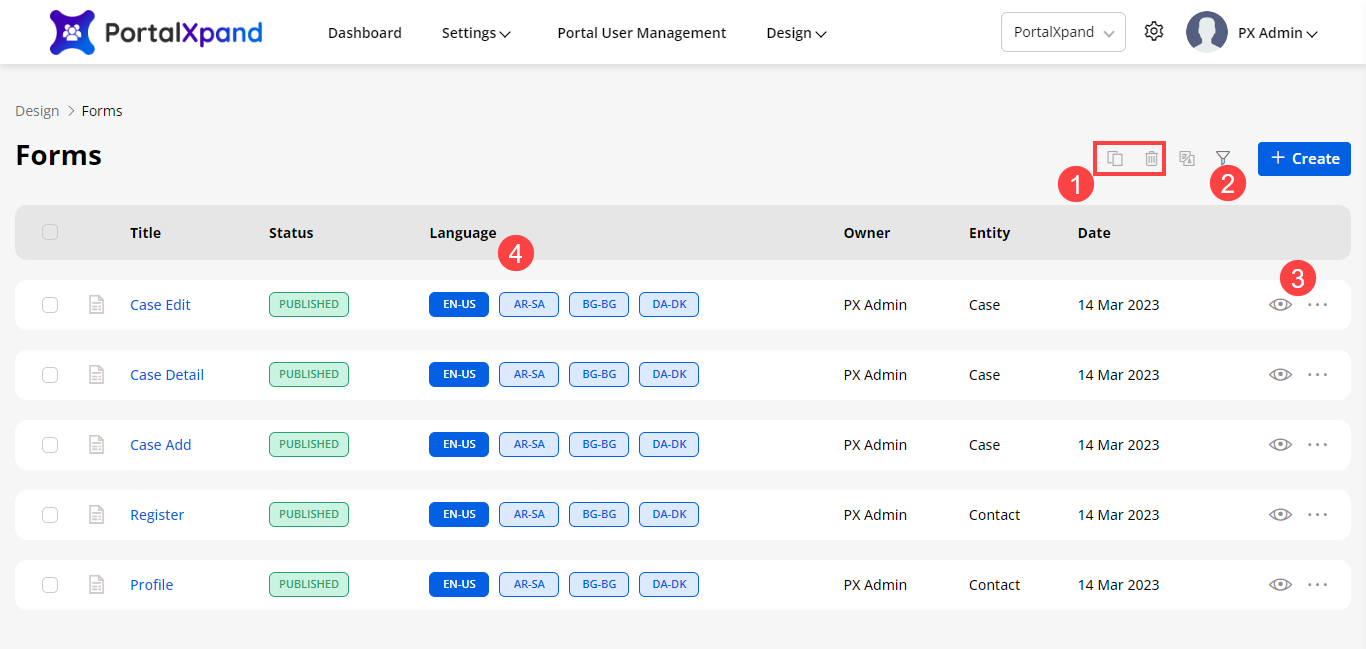Click the delete trash icon in toolbar
The height and width of the screenshot is (649, 1366).
pos(1151,158)
